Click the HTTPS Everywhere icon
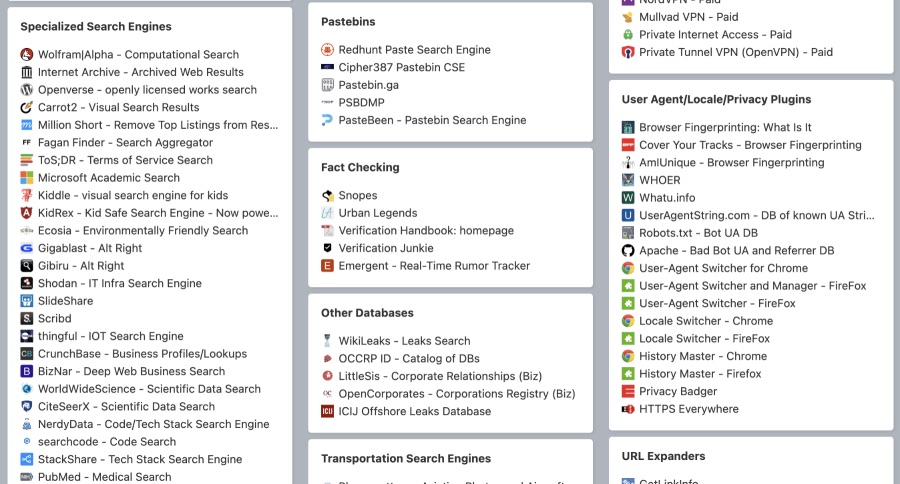900x484 pixels. [628, 409]
